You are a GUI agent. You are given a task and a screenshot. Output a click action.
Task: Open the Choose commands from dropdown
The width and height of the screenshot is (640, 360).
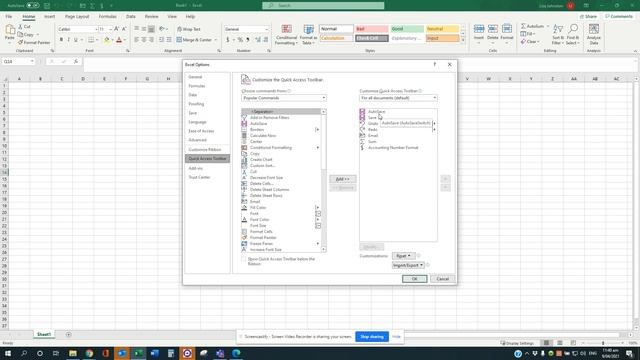[284, 98]
